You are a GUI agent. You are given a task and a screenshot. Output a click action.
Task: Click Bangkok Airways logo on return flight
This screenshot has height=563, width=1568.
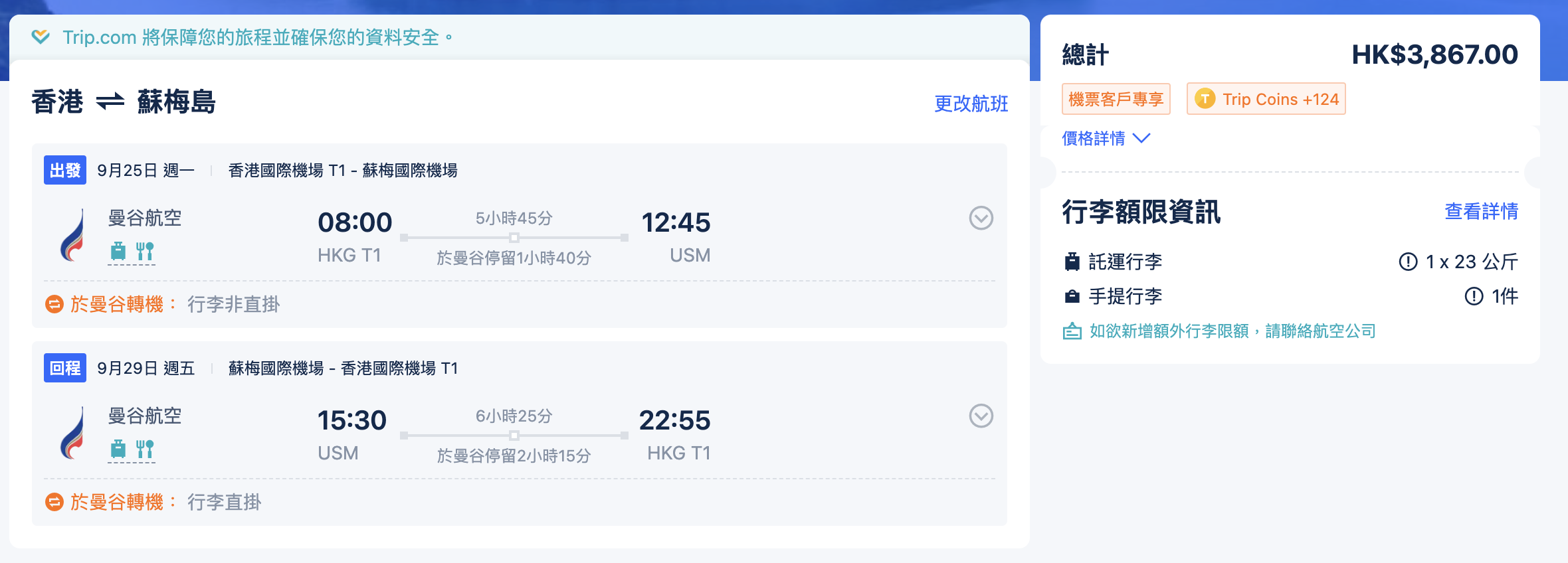pyautogui.click(x=73, y=434)
